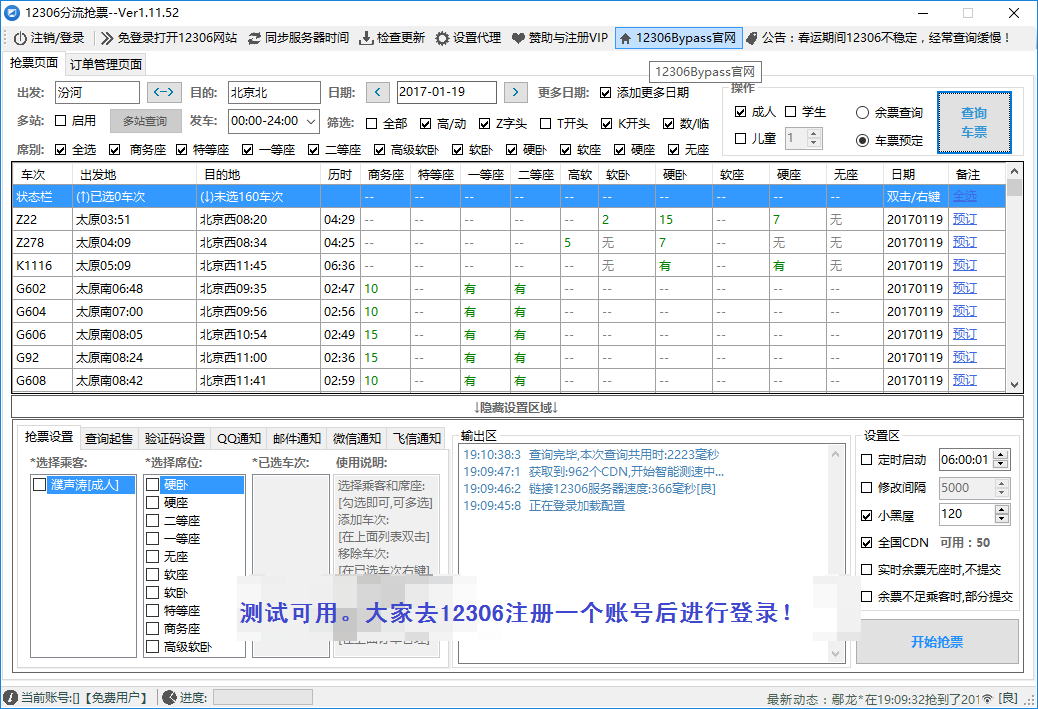1038x709 pixels.
Task: Check the 儿童 checkbox
Action: click(741, 138)
